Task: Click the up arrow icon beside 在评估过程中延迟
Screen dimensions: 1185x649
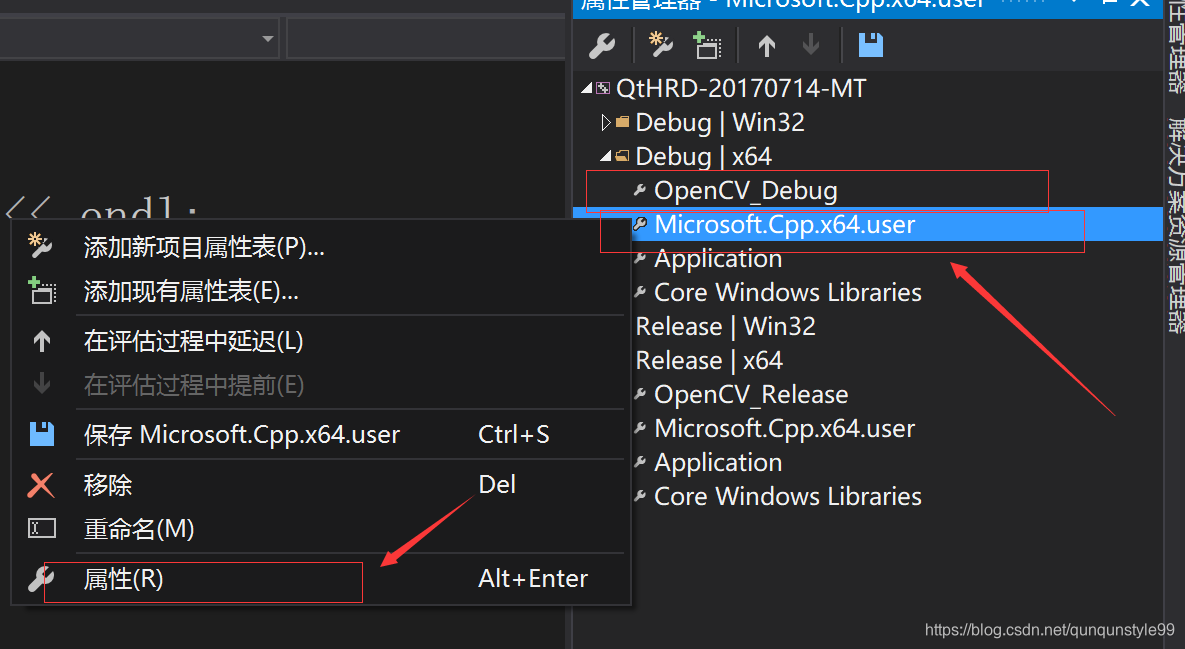Action: (42, 341)
